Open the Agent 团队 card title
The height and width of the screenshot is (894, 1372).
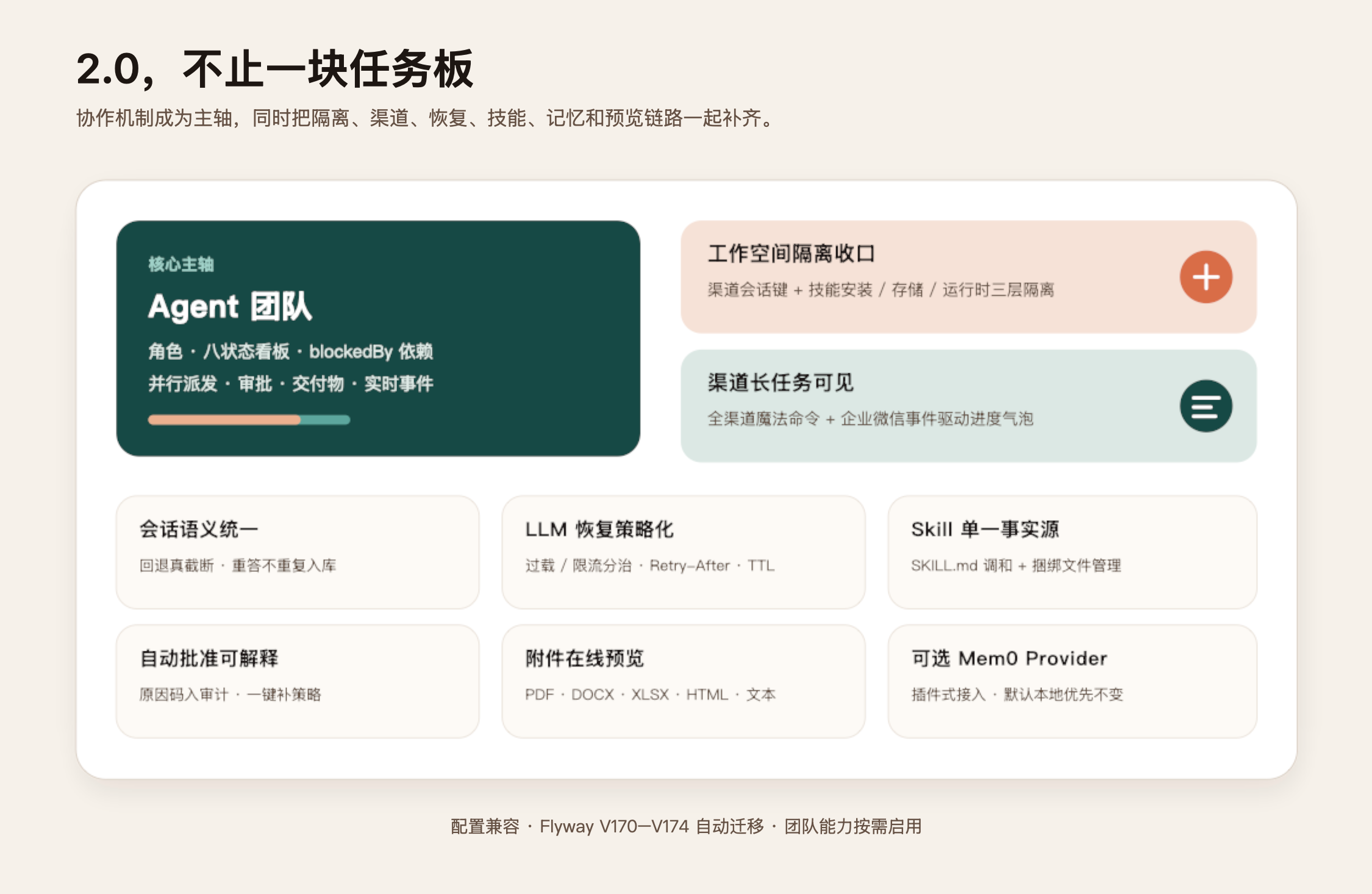point(230,306)
